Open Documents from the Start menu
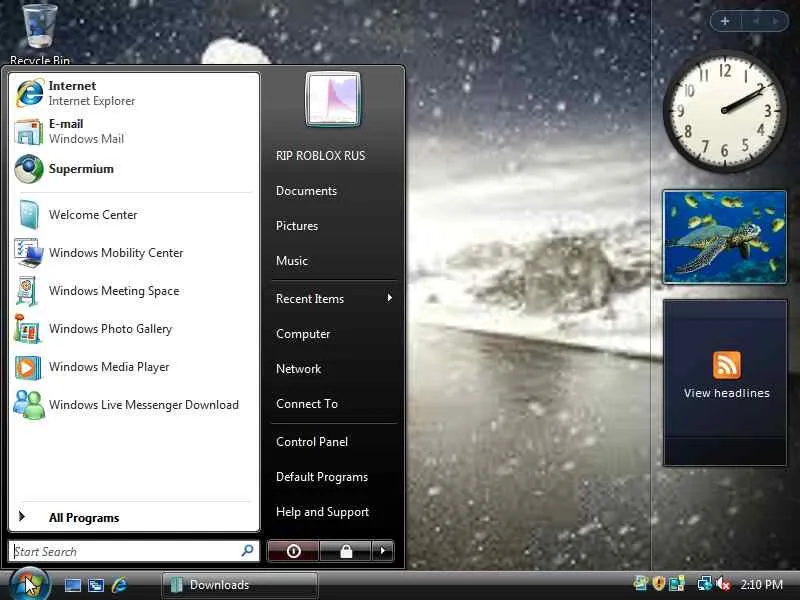This screenshot has width=800, height=600. [306, 191]
